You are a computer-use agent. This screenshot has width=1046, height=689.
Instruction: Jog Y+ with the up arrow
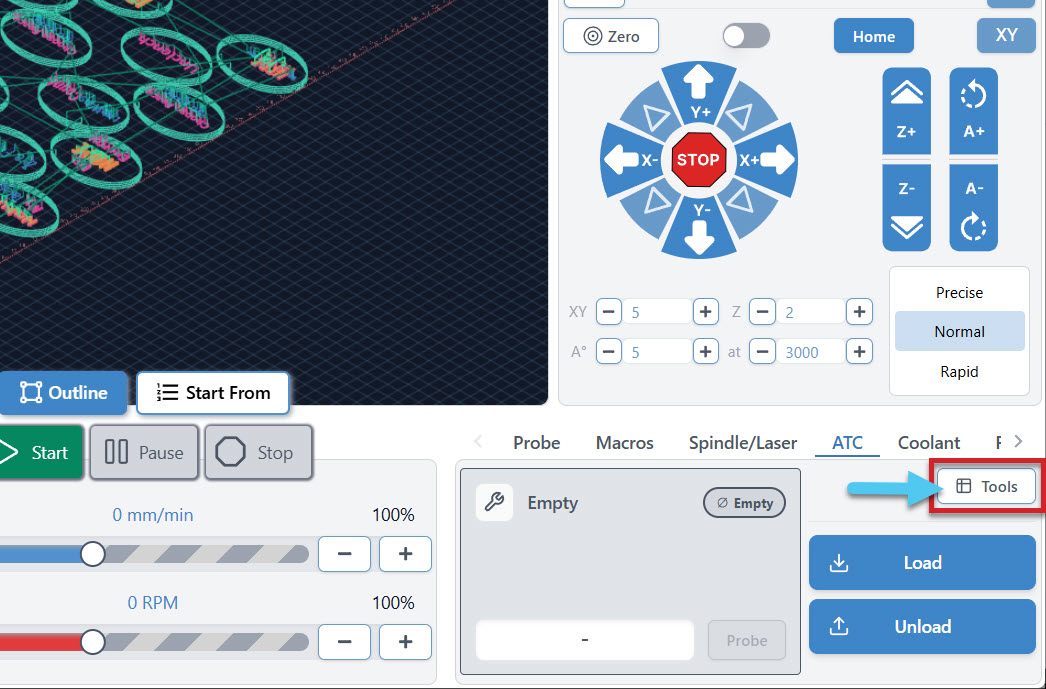tap(699, 93)
